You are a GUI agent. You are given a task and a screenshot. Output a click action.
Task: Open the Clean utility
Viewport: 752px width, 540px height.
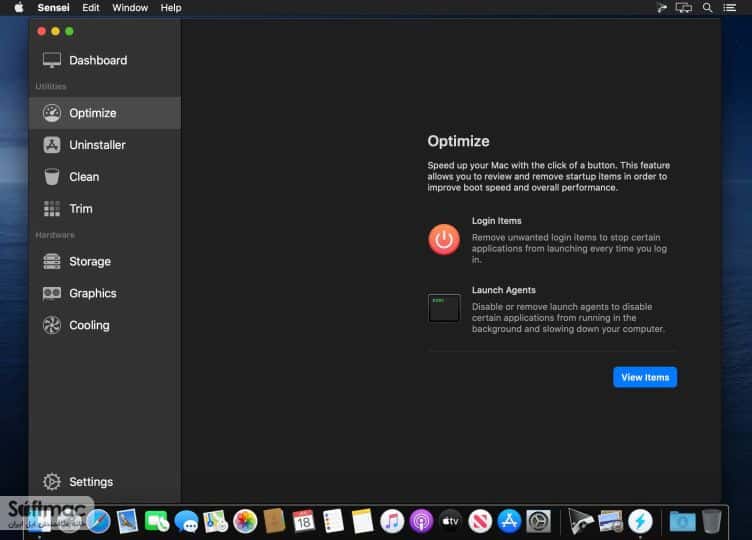(x=105, y=177)
